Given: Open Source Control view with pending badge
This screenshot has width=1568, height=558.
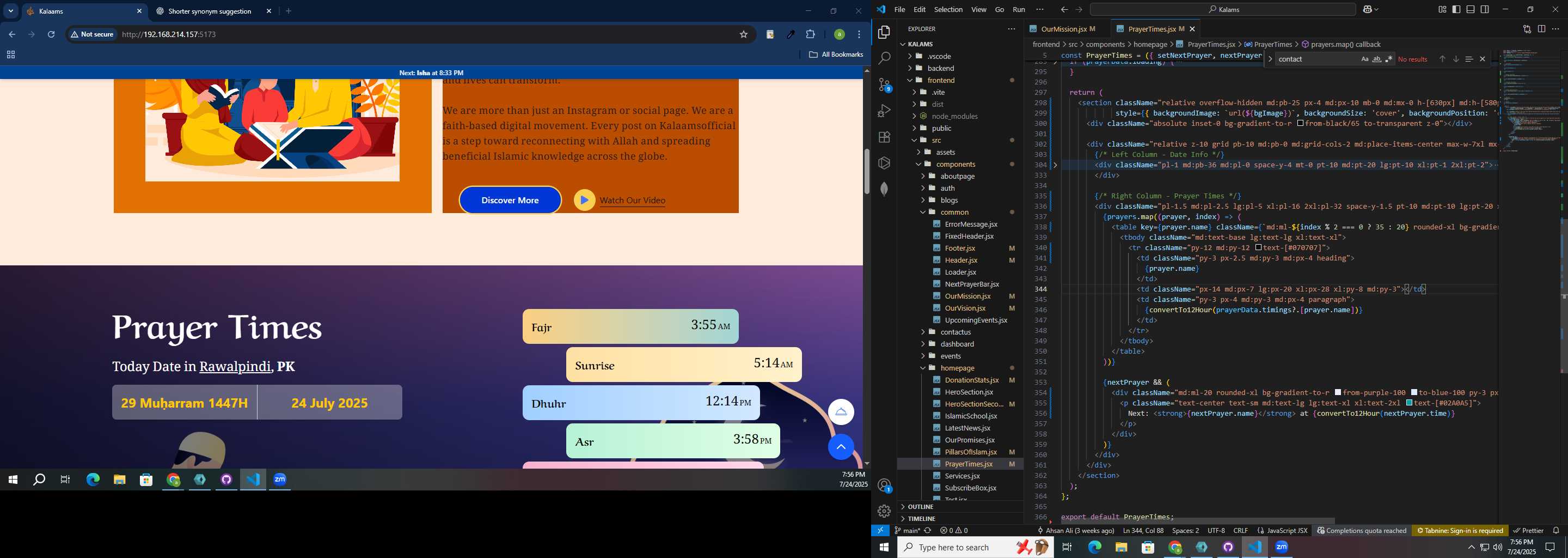Looking at the screenshot, I should pyautogui.click(x=884, y=84).
